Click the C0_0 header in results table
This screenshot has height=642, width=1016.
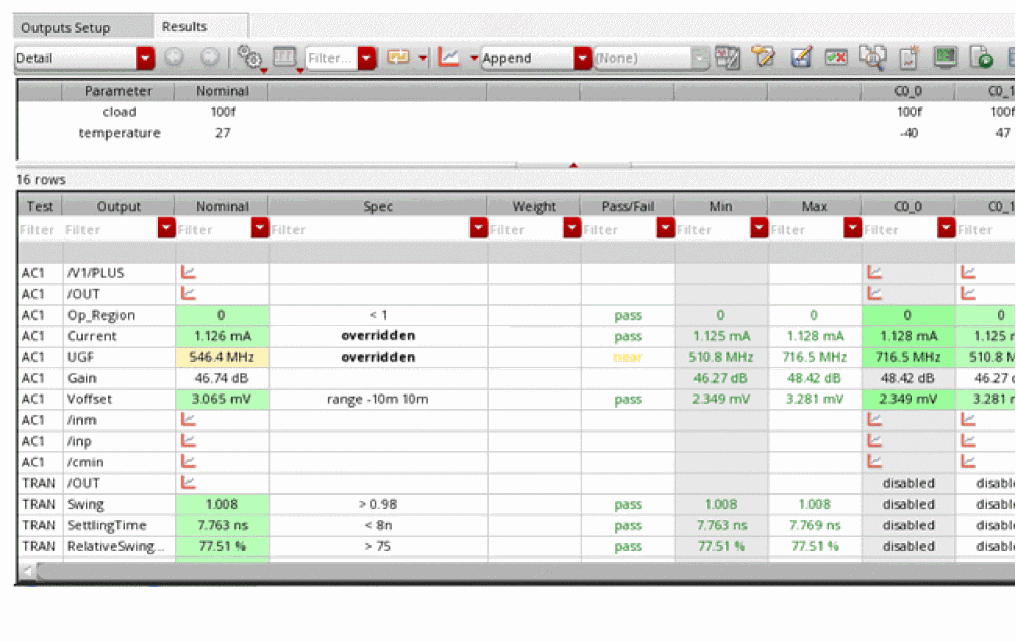[908, 206]
